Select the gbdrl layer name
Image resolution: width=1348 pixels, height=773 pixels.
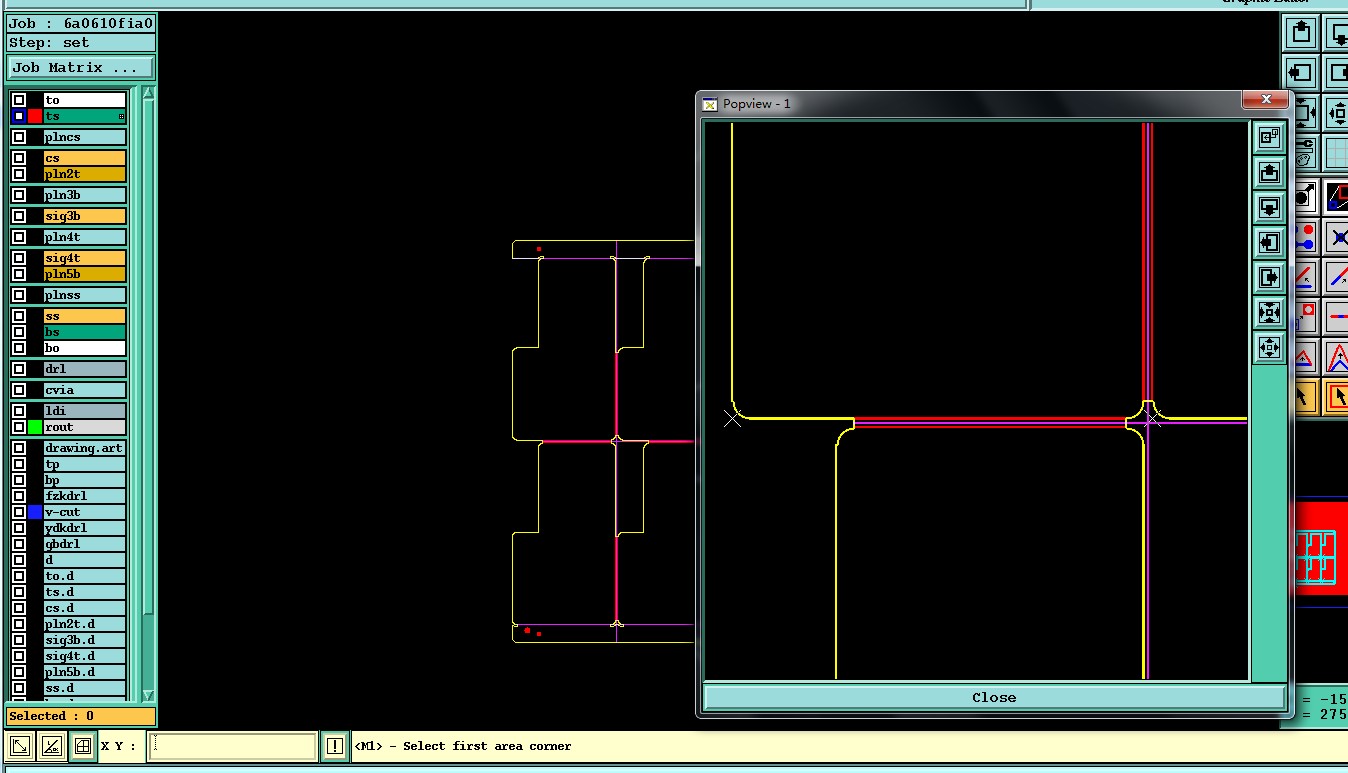(85, 544)
